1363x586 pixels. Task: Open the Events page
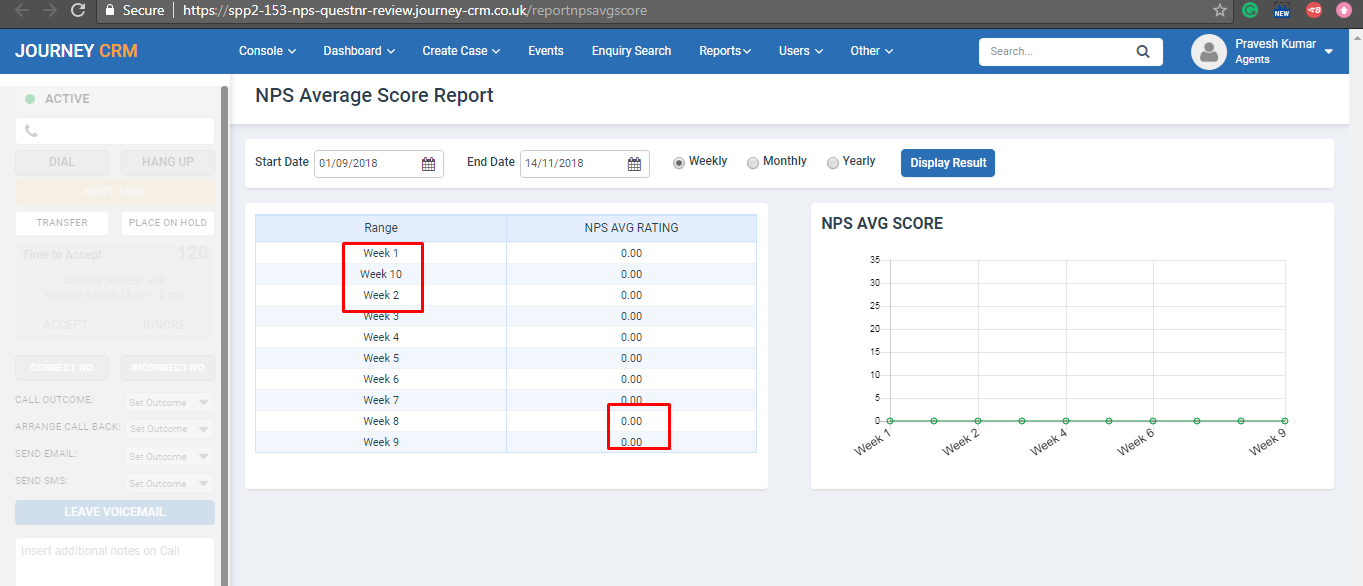click(546, 51)
